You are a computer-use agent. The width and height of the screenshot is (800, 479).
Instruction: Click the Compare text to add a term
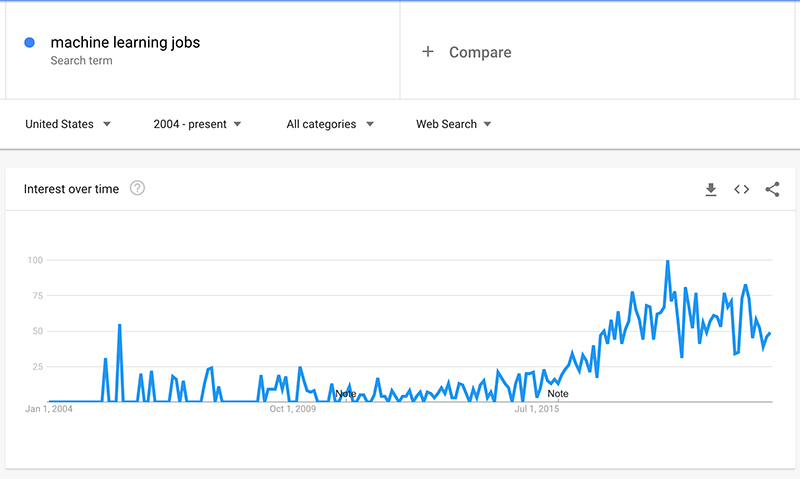(480, 52)
